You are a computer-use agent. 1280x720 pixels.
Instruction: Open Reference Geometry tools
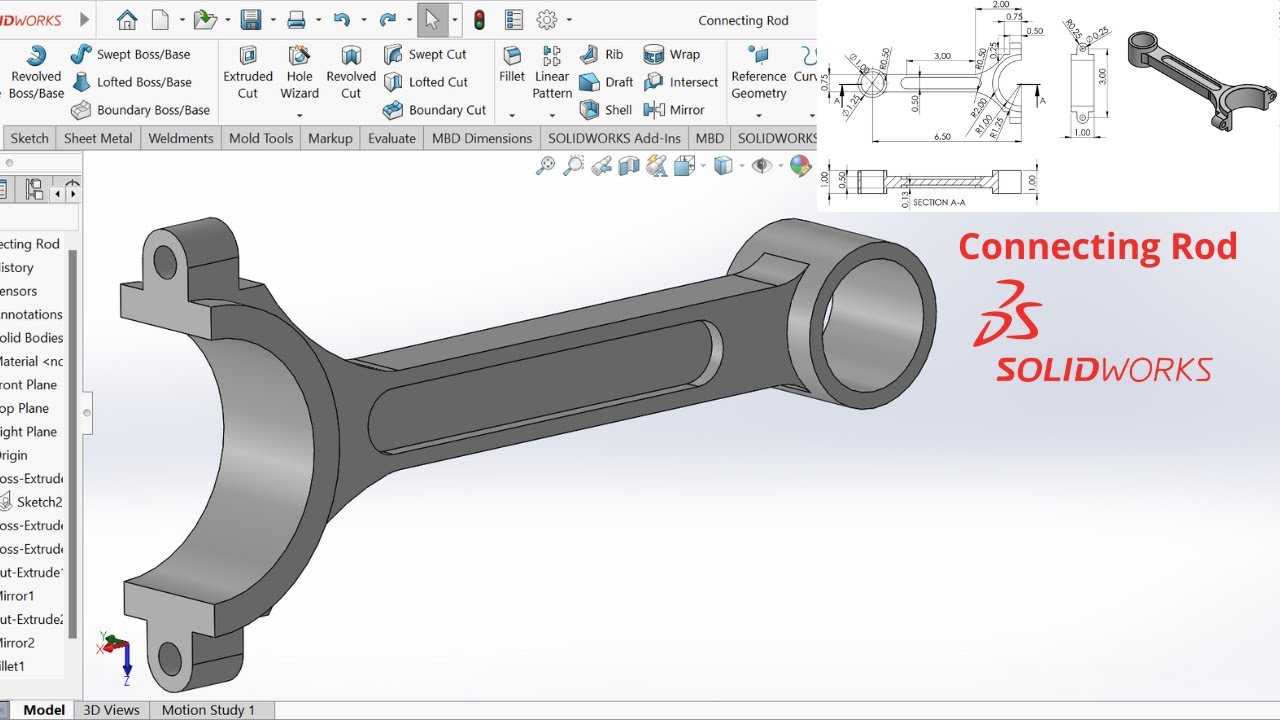coord(759,71)
